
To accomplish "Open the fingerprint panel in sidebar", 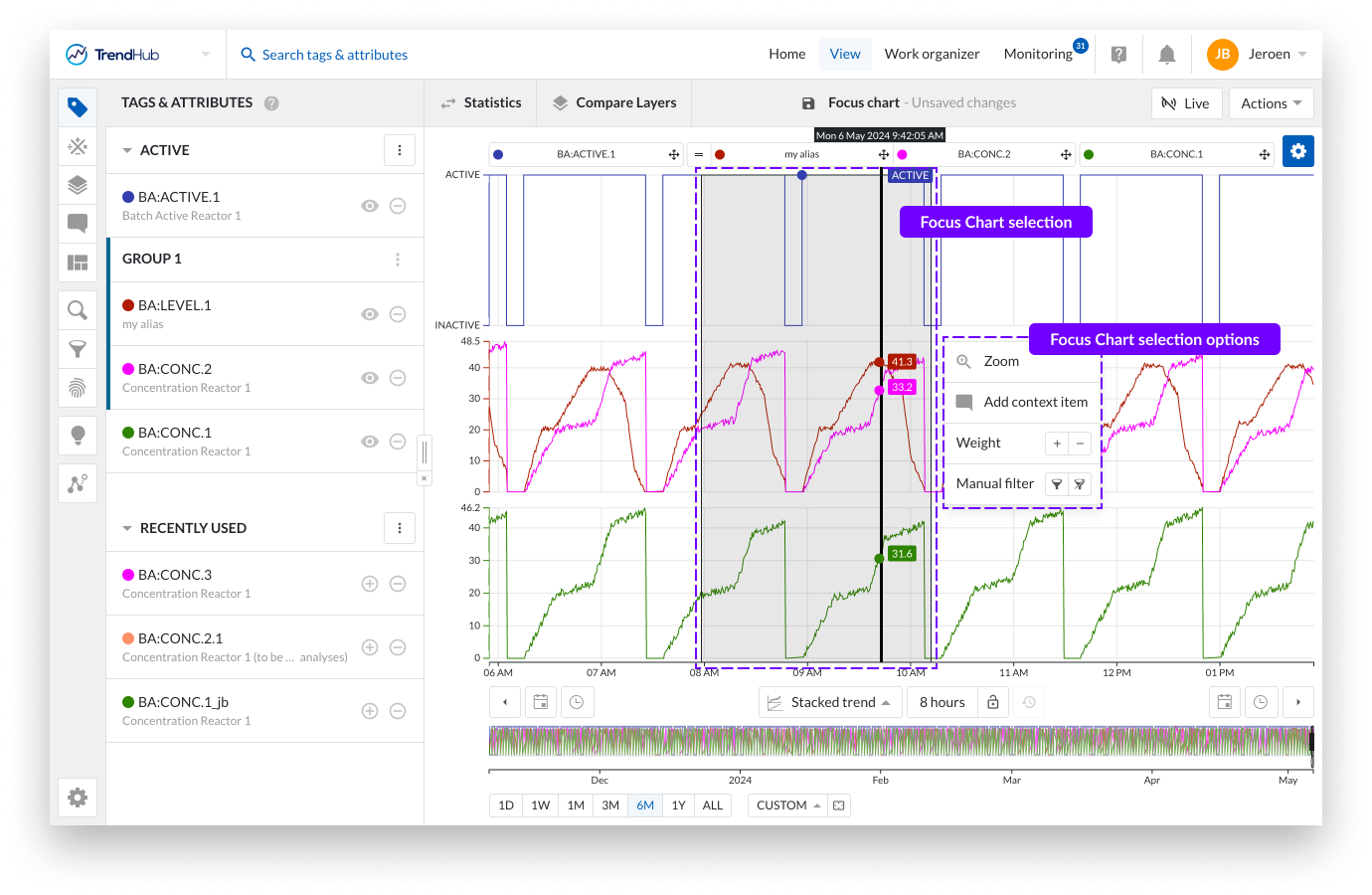I will tap(78, 388).
